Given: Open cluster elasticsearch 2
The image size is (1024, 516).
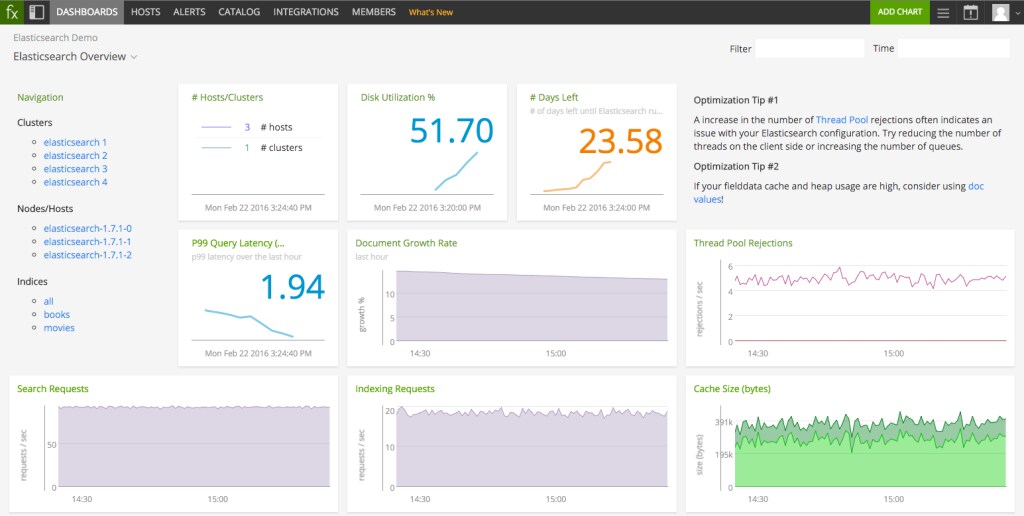Looking at the screenshot, I should [x=76, y=155].
